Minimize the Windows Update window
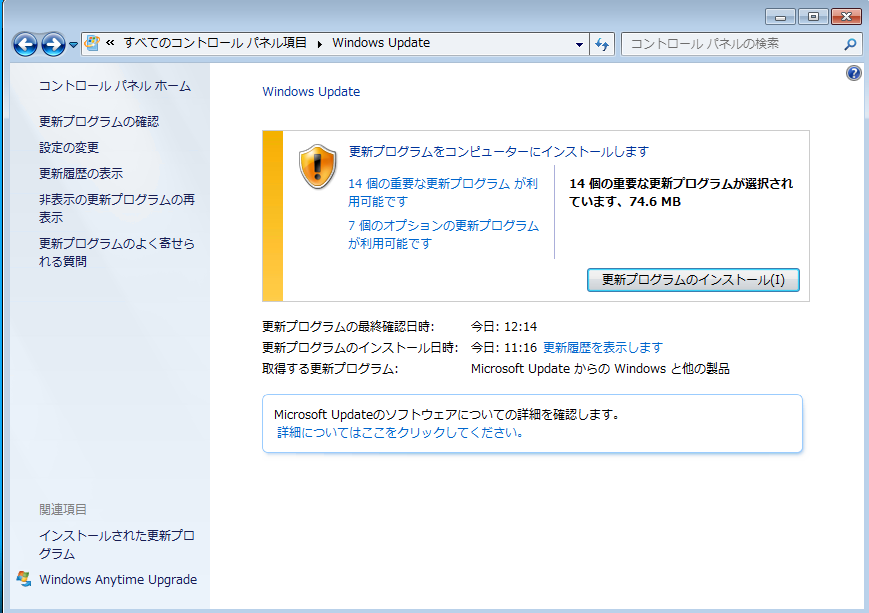This screenshot has height=613, width=869. pyautogui.click(x=780, y=17)
